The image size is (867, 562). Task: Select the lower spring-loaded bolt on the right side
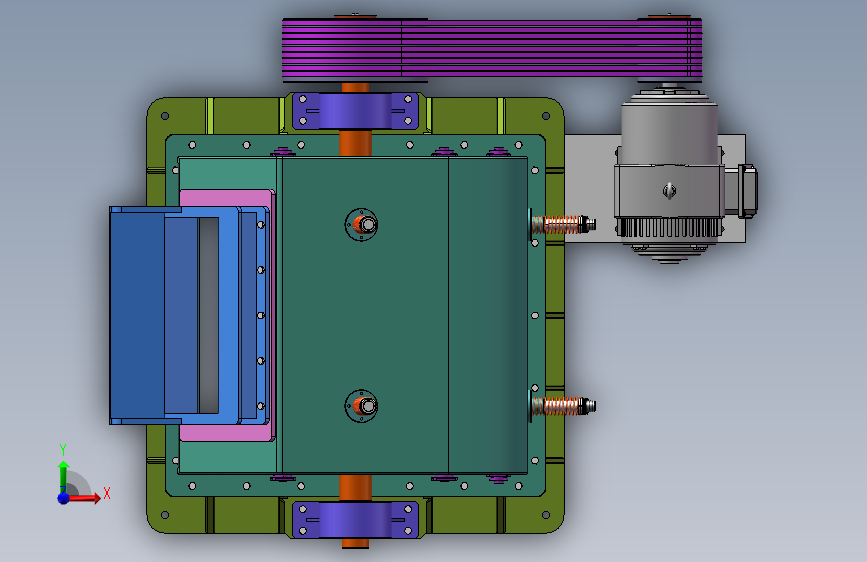(x=563, y=406)
